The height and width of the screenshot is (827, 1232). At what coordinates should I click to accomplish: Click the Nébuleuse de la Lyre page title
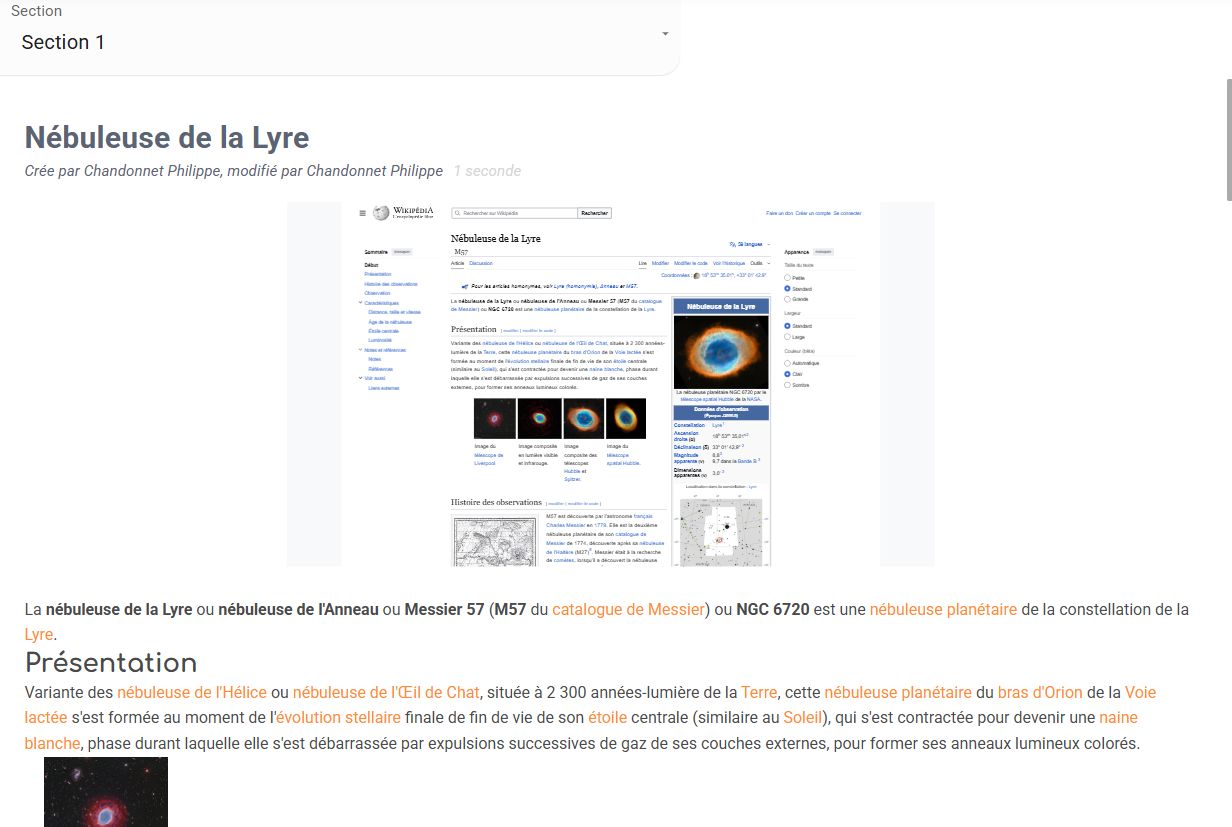pos(167,137)
